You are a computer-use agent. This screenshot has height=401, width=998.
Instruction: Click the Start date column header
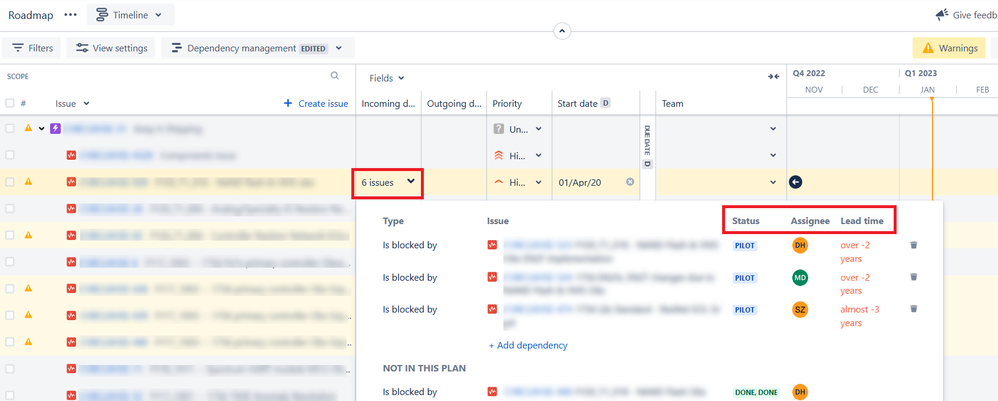coord(578,103)
